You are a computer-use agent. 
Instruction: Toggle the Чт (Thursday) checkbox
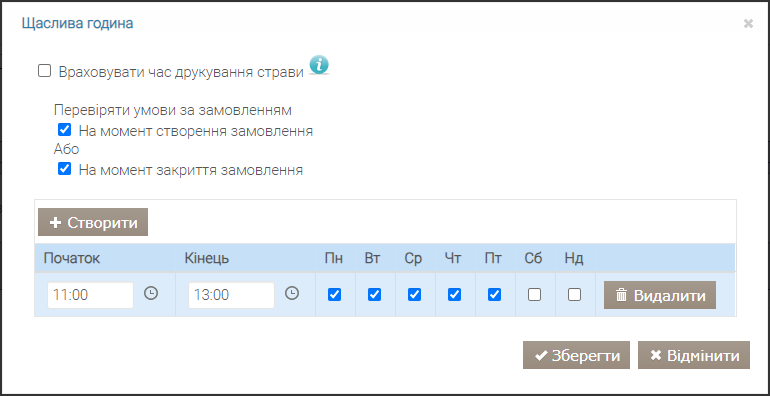454,294
